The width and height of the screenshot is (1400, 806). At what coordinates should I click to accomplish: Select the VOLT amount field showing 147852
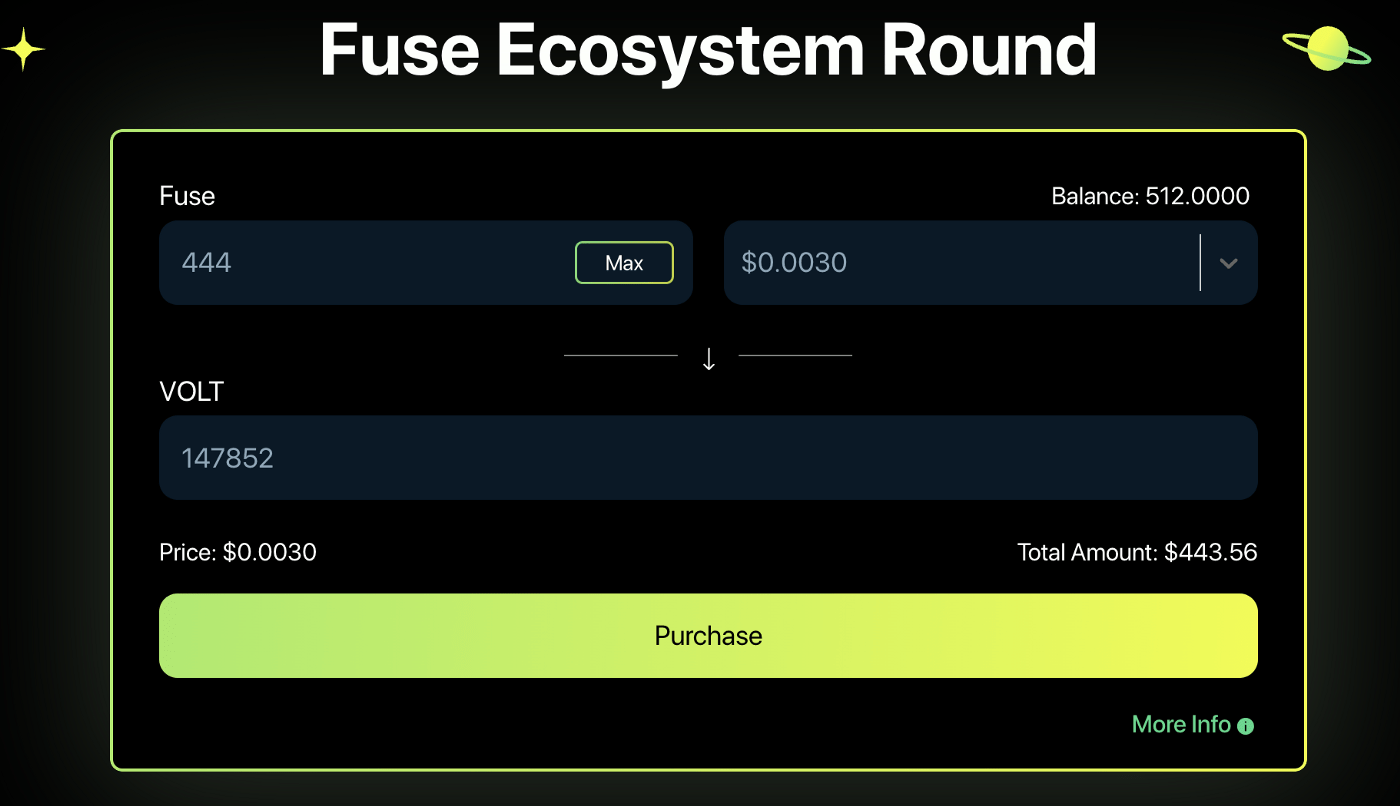(x=708, y=457)
